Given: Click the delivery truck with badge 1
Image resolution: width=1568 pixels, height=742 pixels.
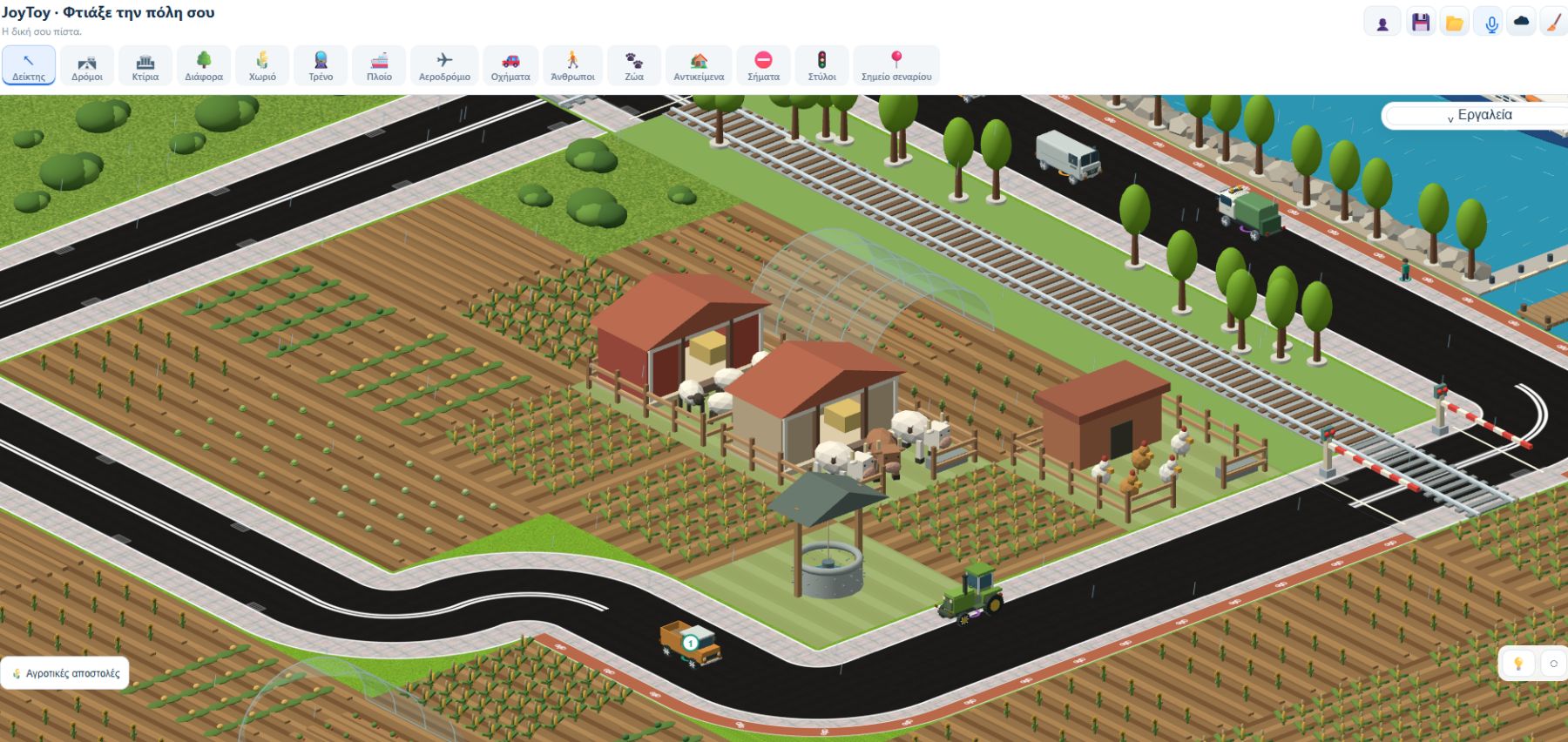Looking at the screenshot, I should [691, 644].
